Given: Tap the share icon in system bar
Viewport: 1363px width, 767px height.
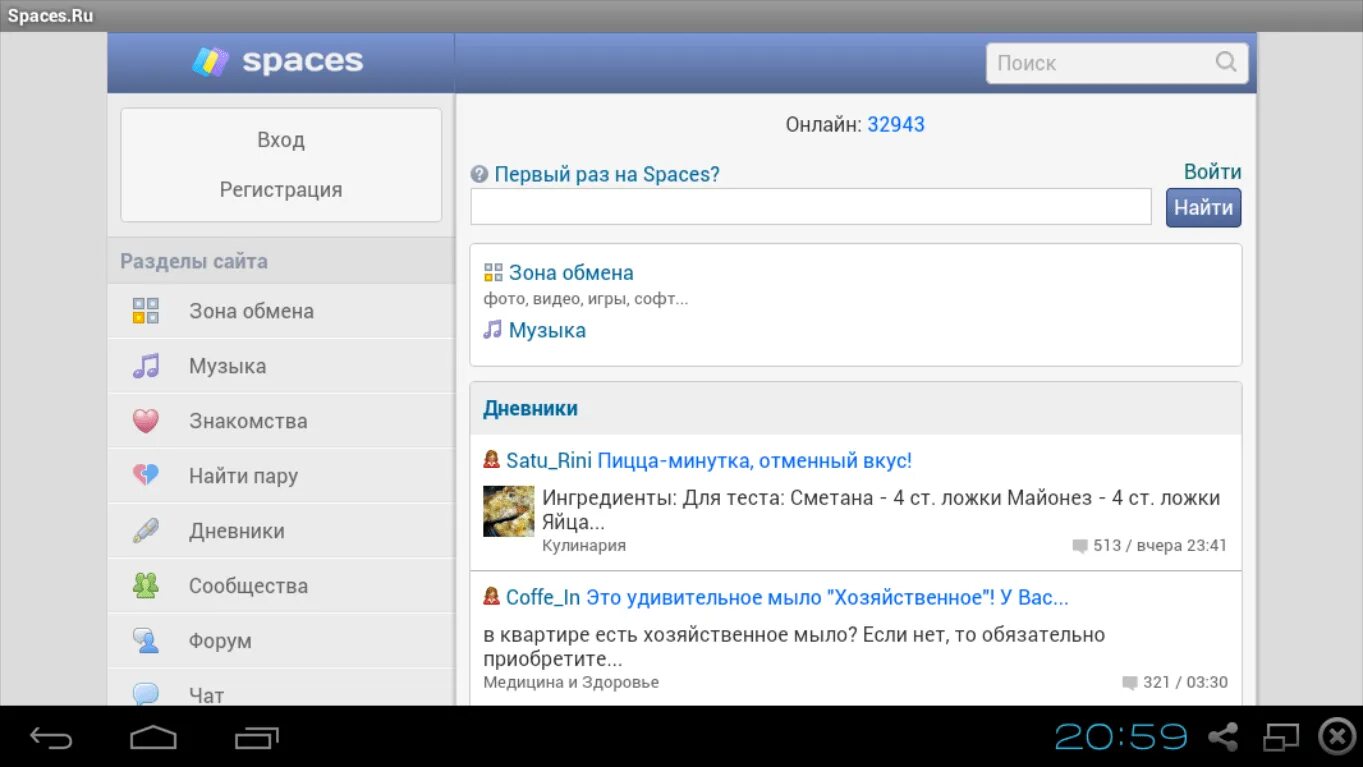Looking at the screenshot, I should pyautogui.click(x=1223, y=737).
